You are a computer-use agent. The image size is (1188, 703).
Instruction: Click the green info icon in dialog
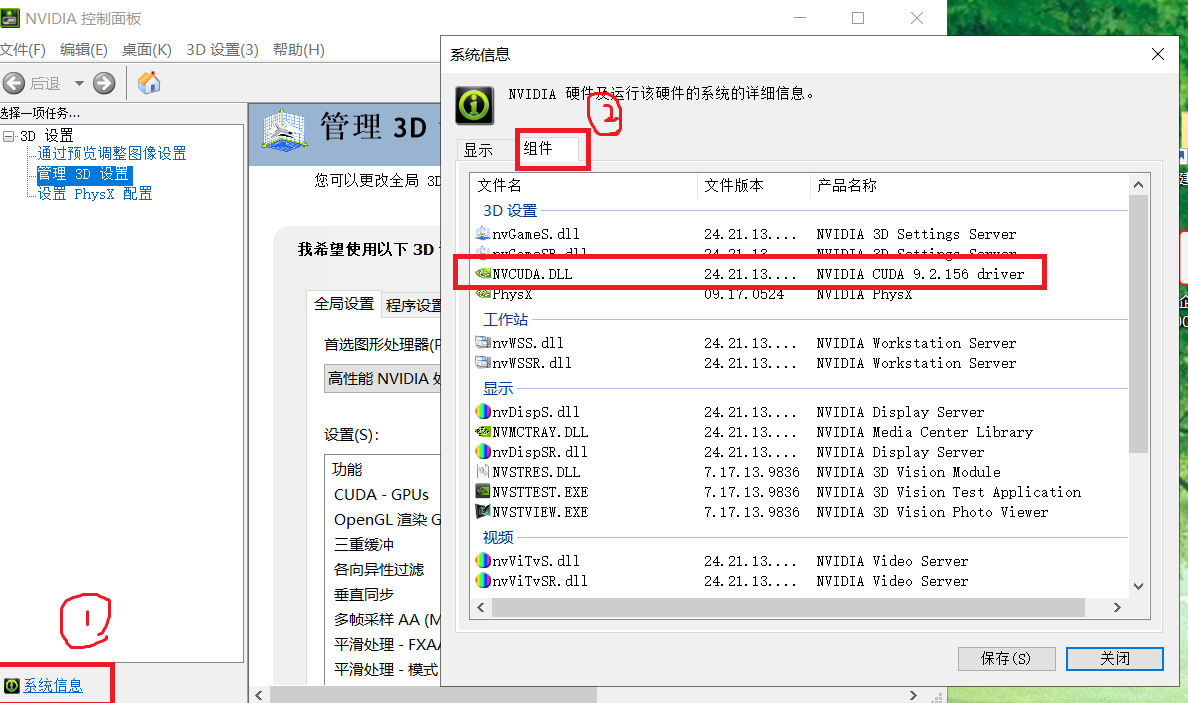tap(474, 105)
